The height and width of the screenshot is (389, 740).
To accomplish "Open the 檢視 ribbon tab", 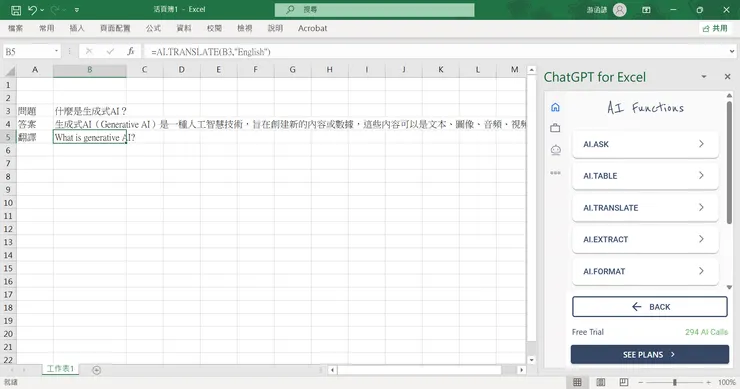I will pyautogui.click(x=244, y=28).
